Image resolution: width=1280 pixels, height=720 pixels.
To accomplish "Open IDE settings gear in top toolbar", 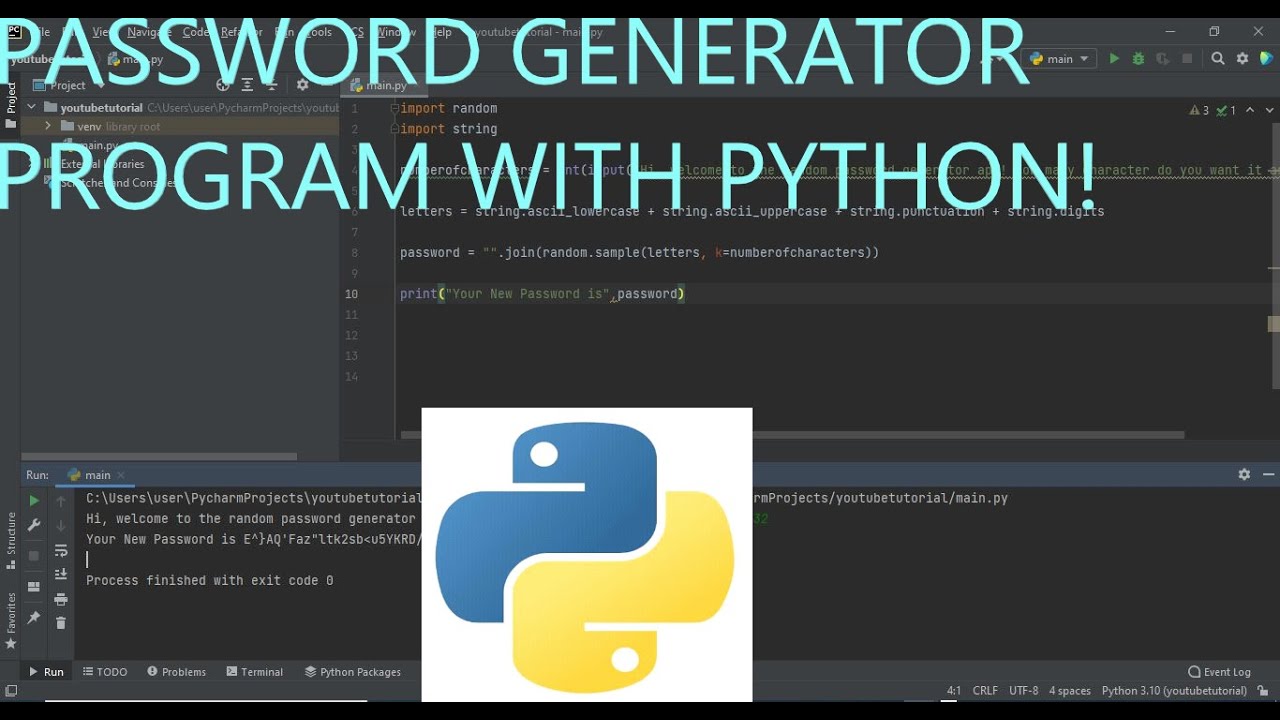I will pyautogui.click(x=1242, y=59).
